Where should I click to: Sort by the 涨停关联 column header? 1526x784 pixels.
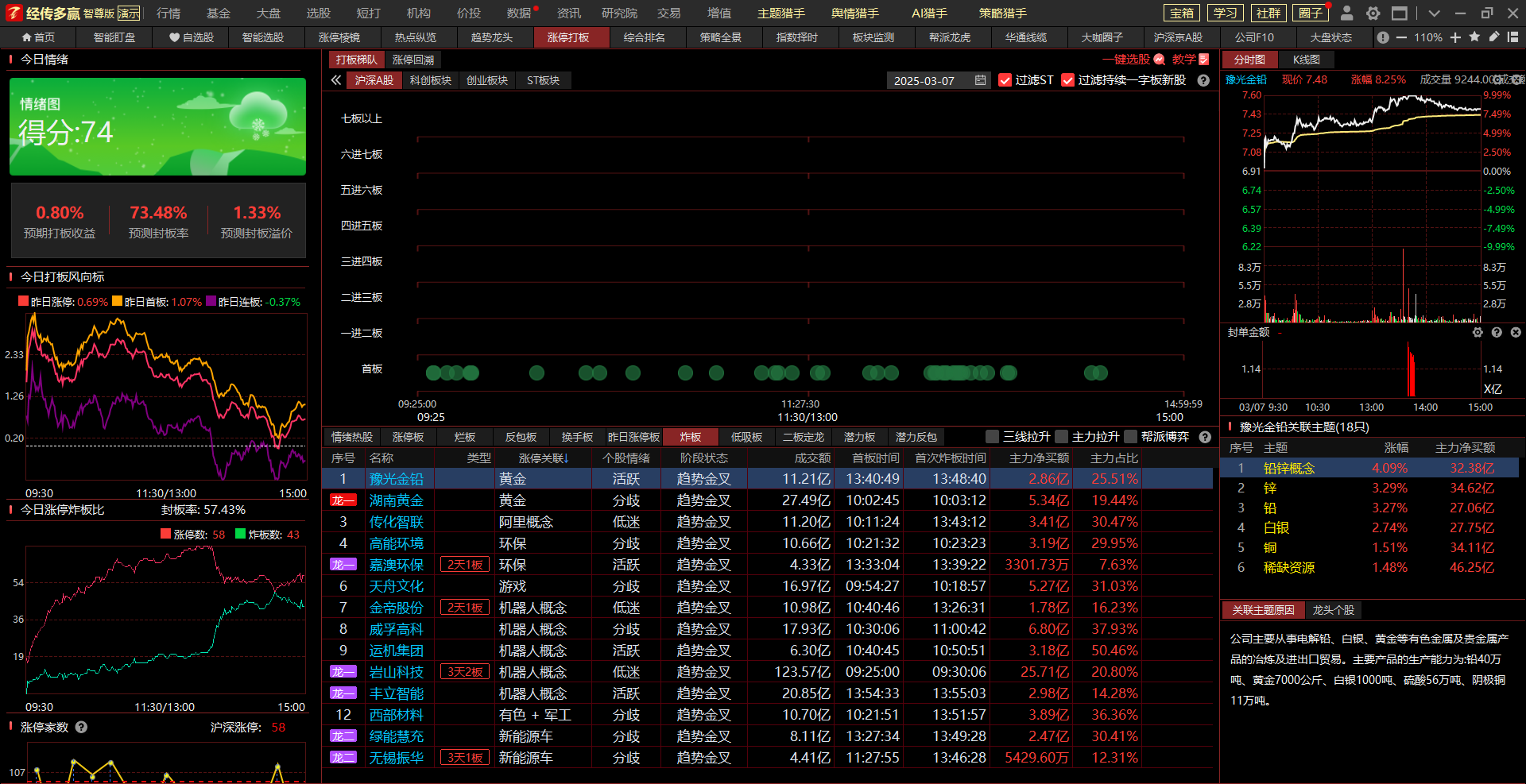(544, 458)
